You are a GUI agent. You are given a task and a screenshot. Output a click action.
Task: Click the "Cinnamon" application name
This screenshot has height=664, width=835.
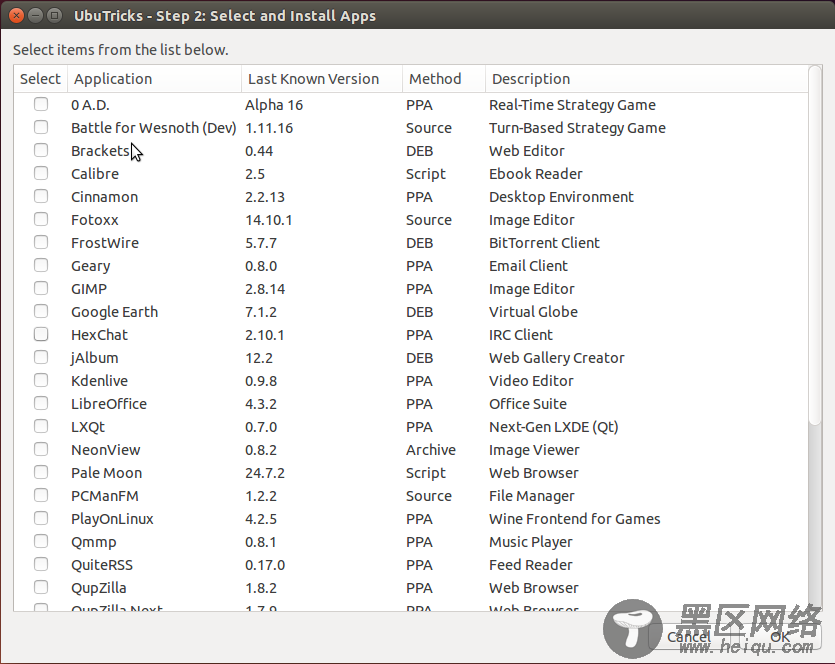(x=104, y=197)
